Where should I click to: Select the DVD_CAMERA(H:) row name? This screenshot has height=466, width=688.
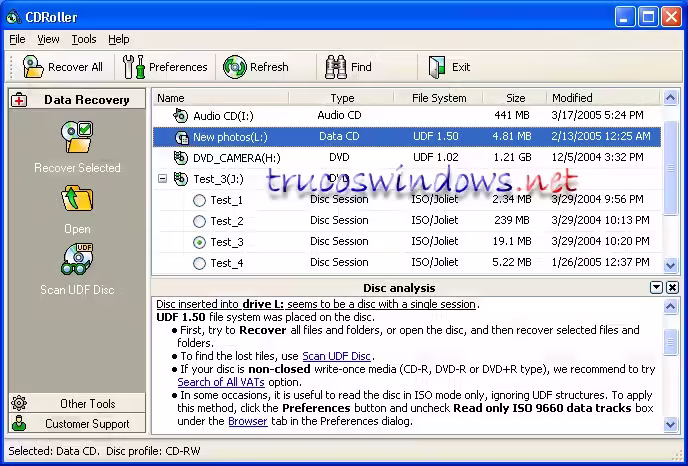[236, 158]
